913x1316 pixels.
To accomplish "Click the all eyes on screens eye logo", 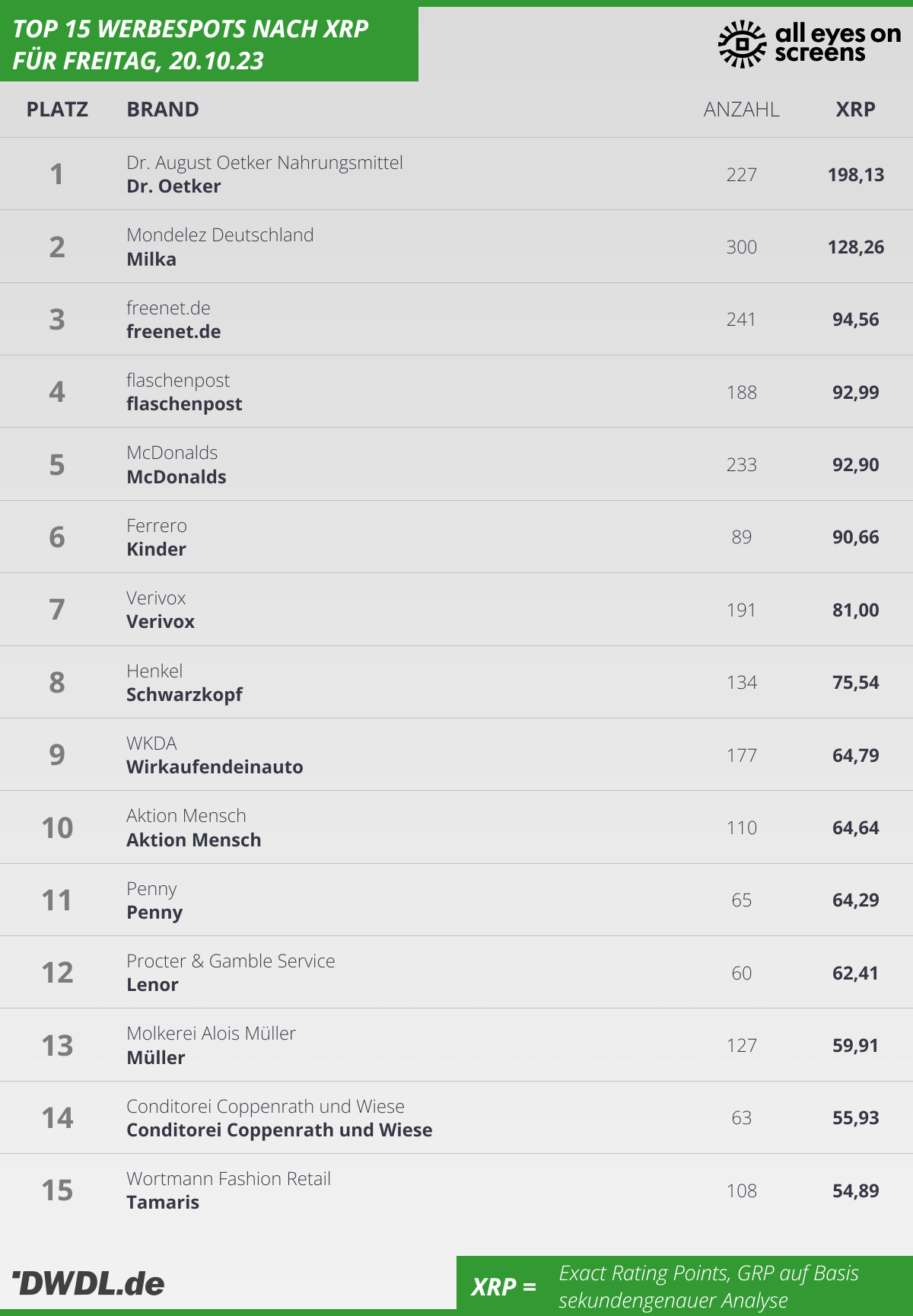I will (x=741, y=44).
